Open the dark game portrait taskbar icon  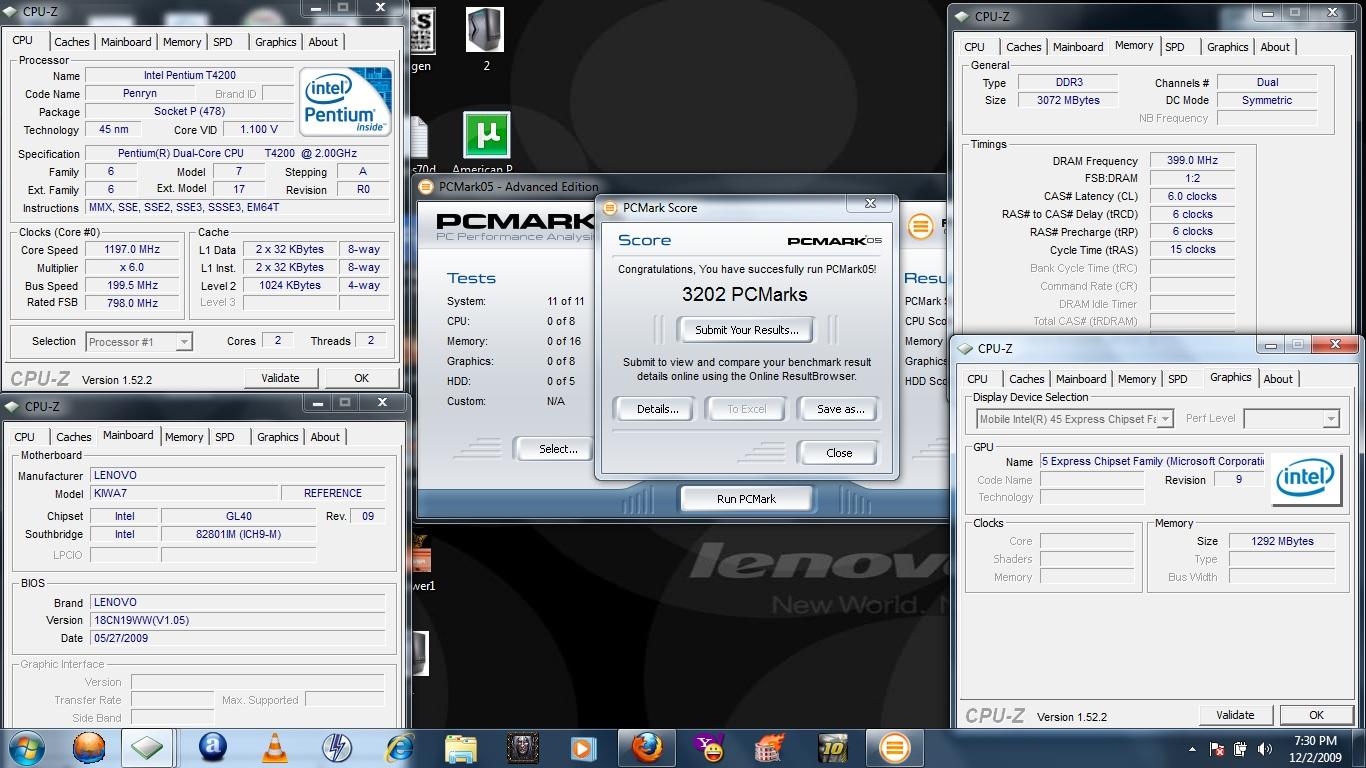pos(523,747)
